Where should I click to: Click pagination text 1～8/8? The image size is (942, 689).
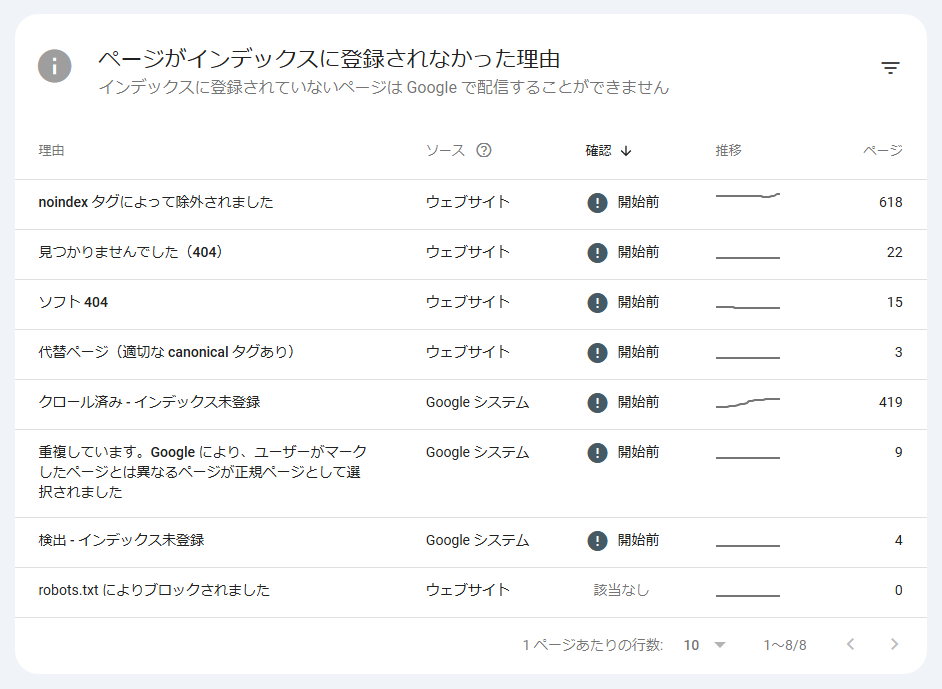tap(785, 645)
